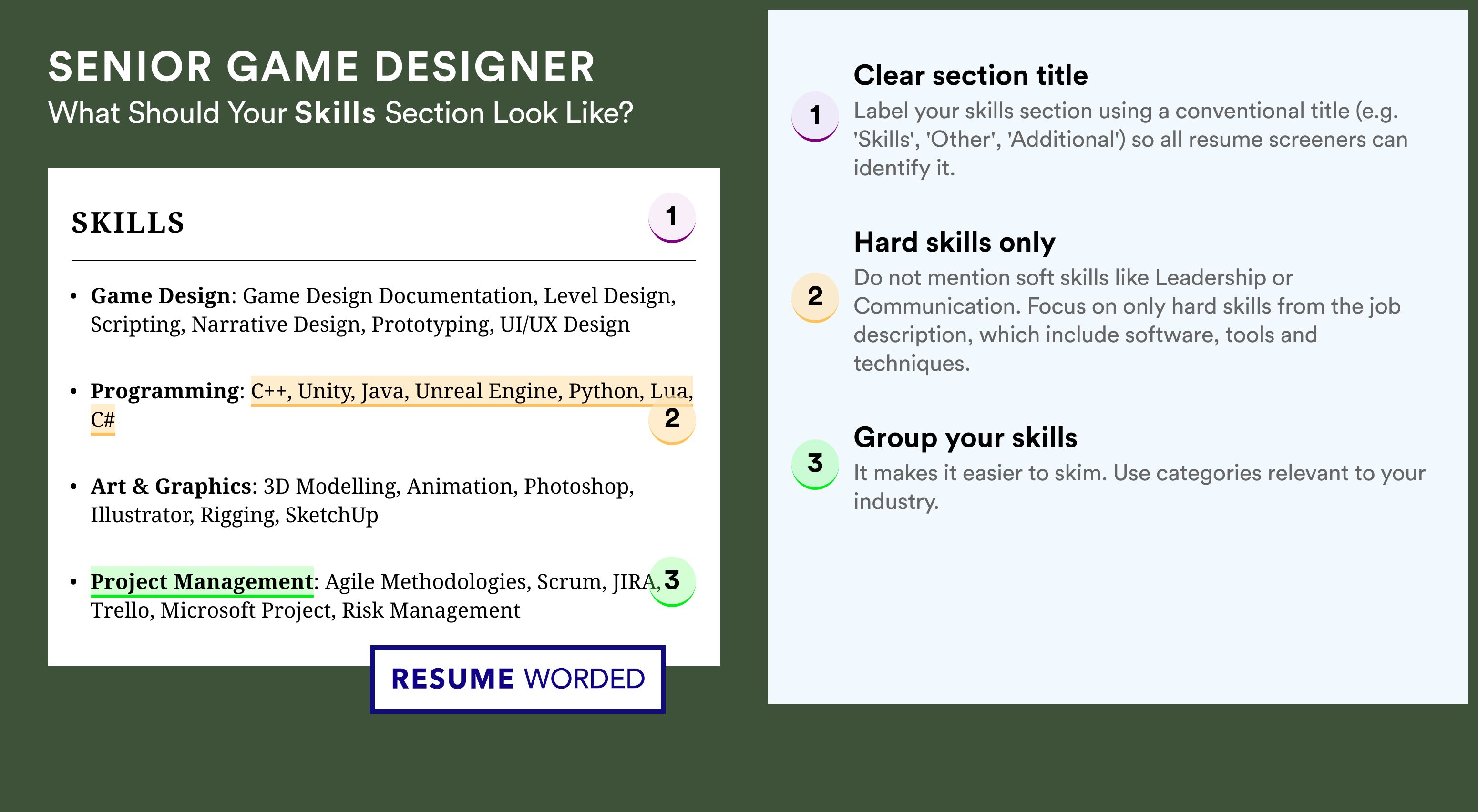Click the Hard skills only heading
This screenshot has width=1478, height=812.
coord(954,242)
